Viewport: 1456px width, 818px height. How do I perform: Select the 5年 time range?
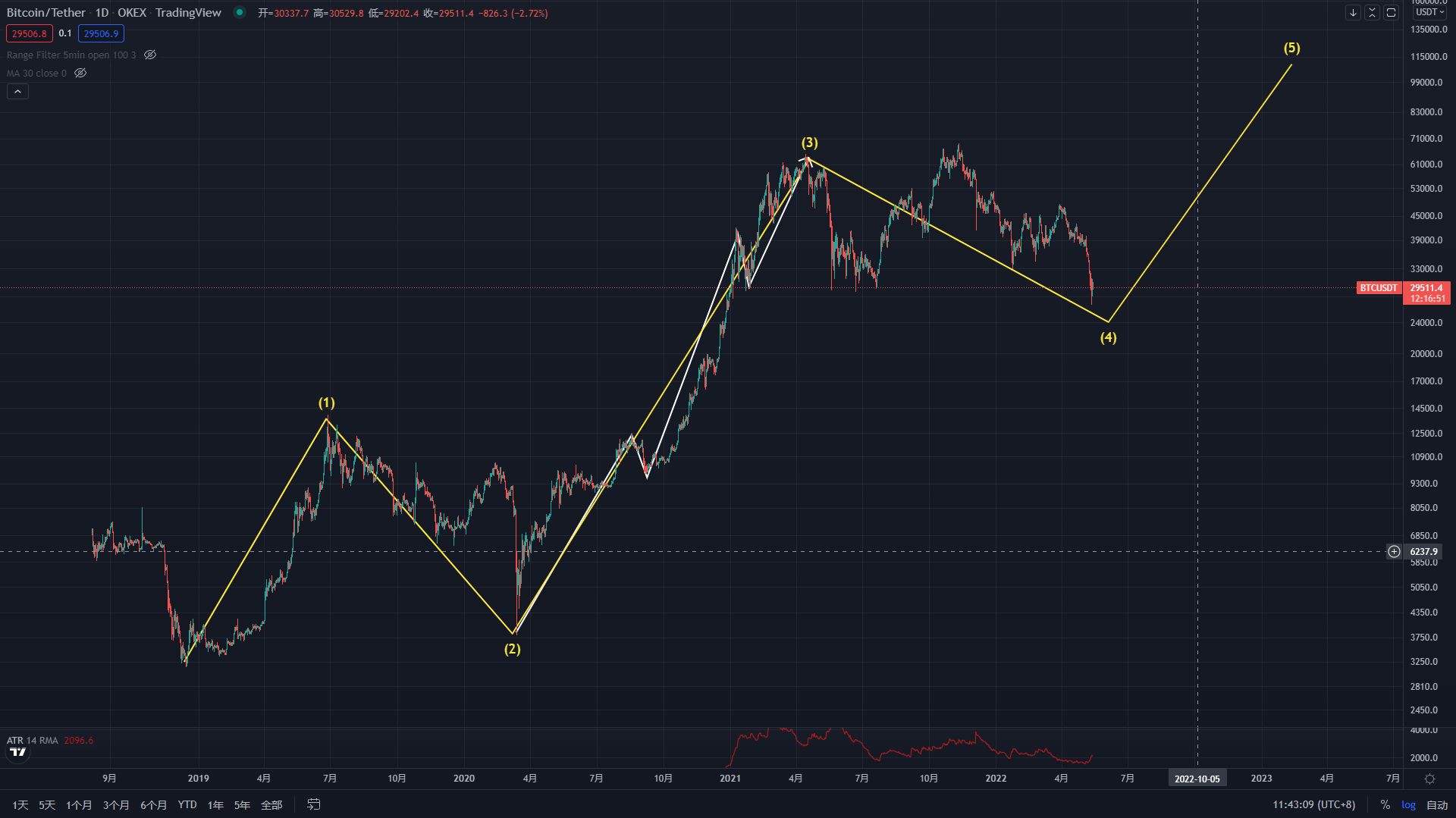(x=242, y=804)
